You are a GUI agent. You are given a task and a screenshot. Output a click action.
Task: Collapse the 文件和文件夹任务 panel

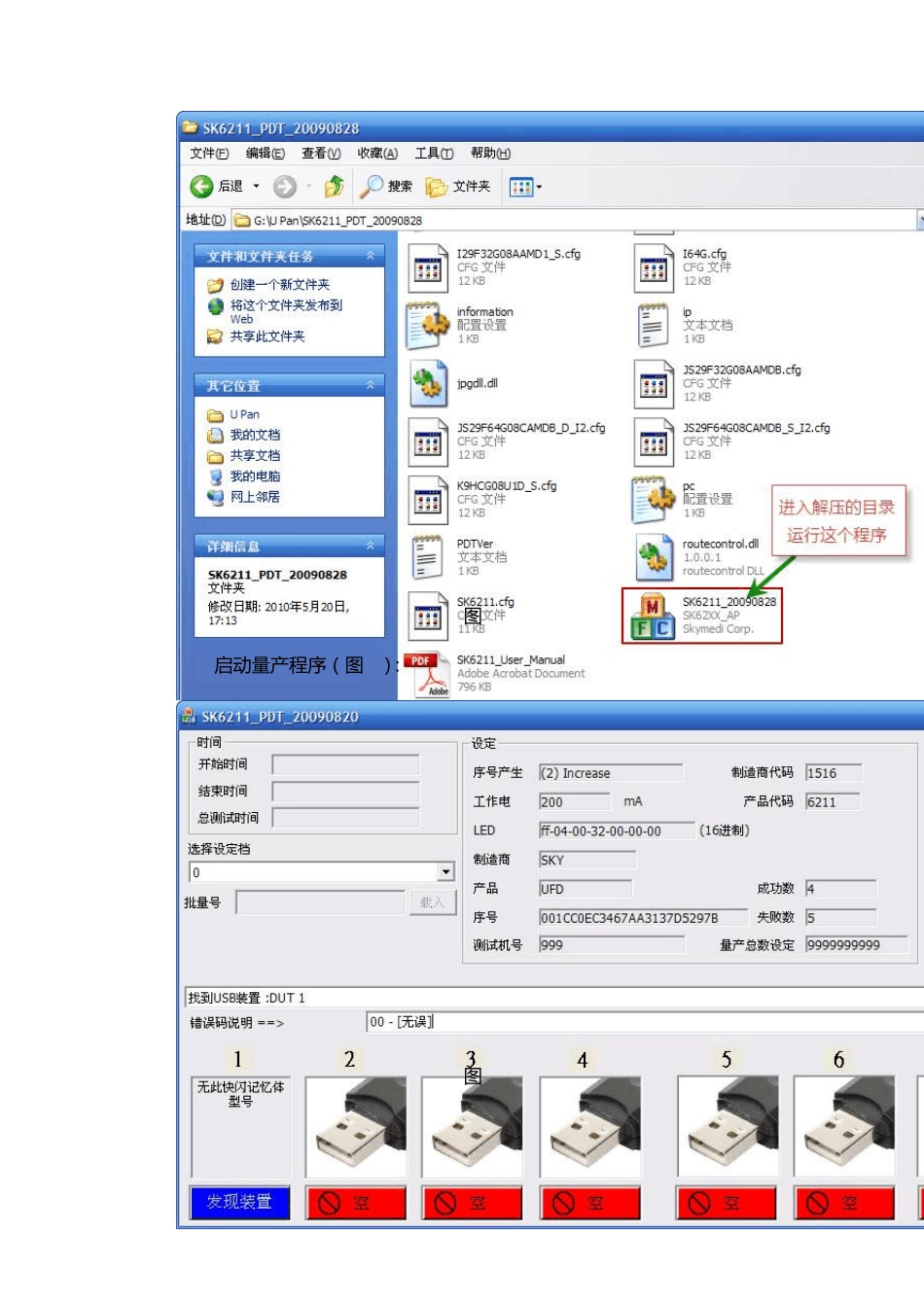(370, 256)
